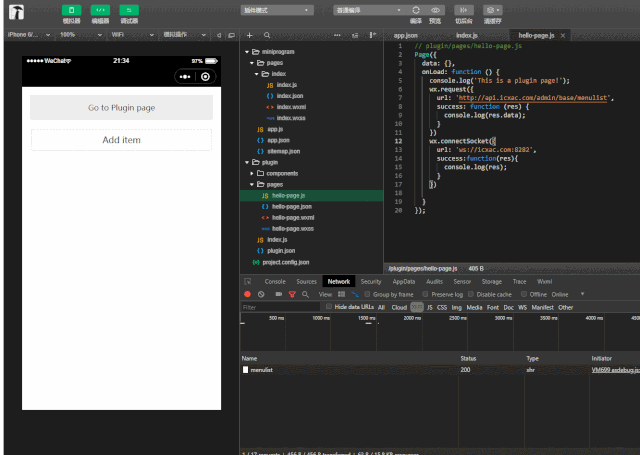Viewport: 640px width, 455px height.
Task: Open the simulate operations dropdown
Action: pos(184,35)
